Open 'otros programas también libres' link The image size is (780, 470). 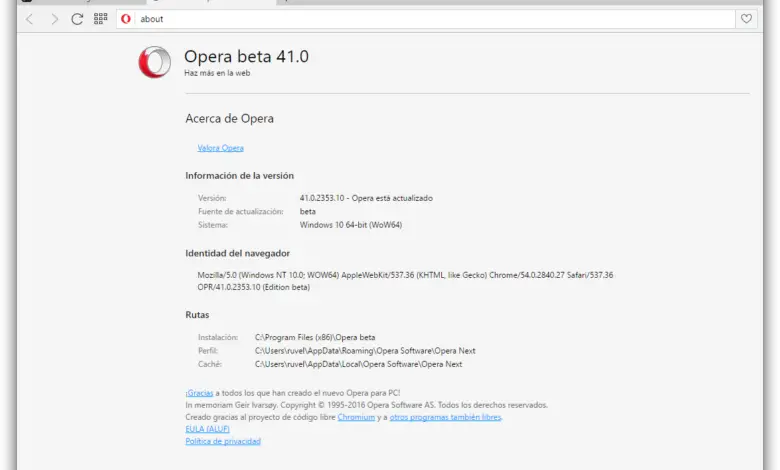point(445,417)
